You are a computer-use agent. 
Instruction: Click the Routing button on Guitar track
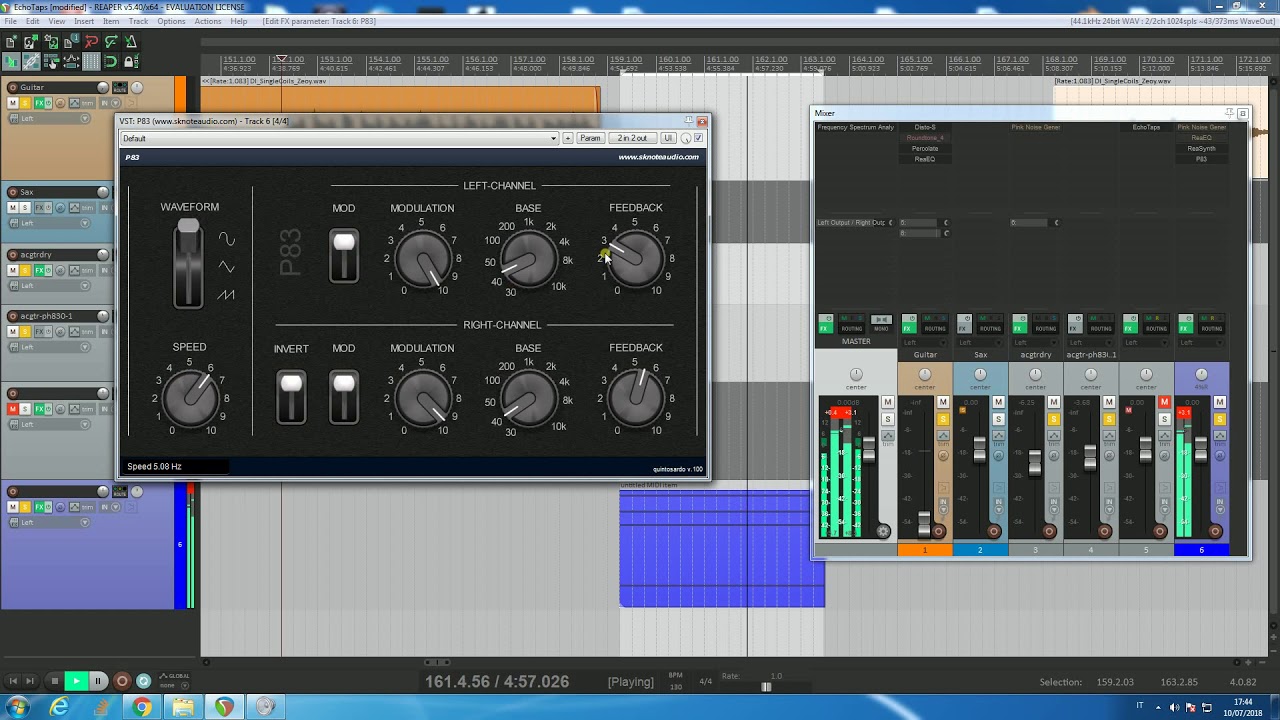tap(119, 87)
